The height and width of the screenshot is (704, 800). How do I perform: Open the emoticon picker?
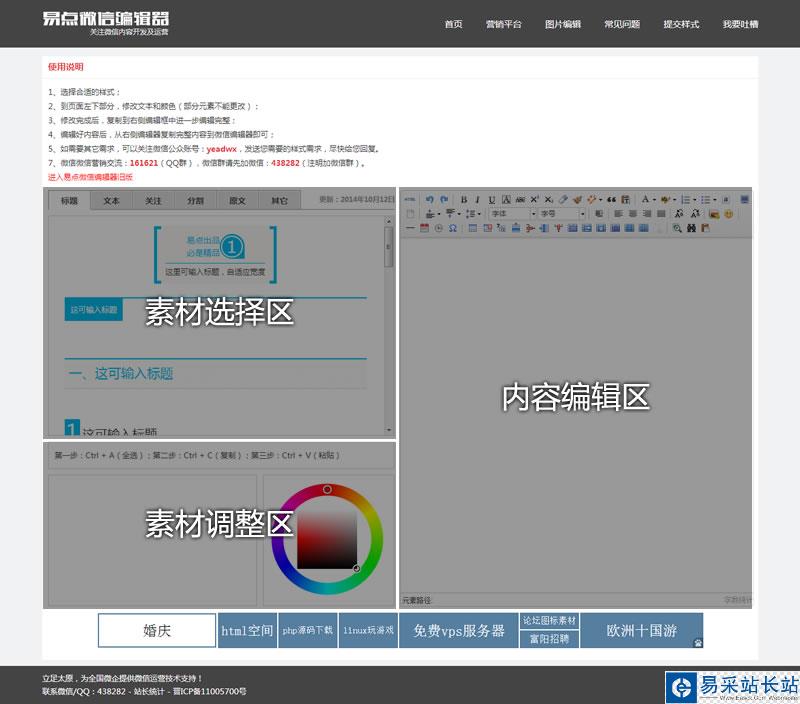coord(729,214)
